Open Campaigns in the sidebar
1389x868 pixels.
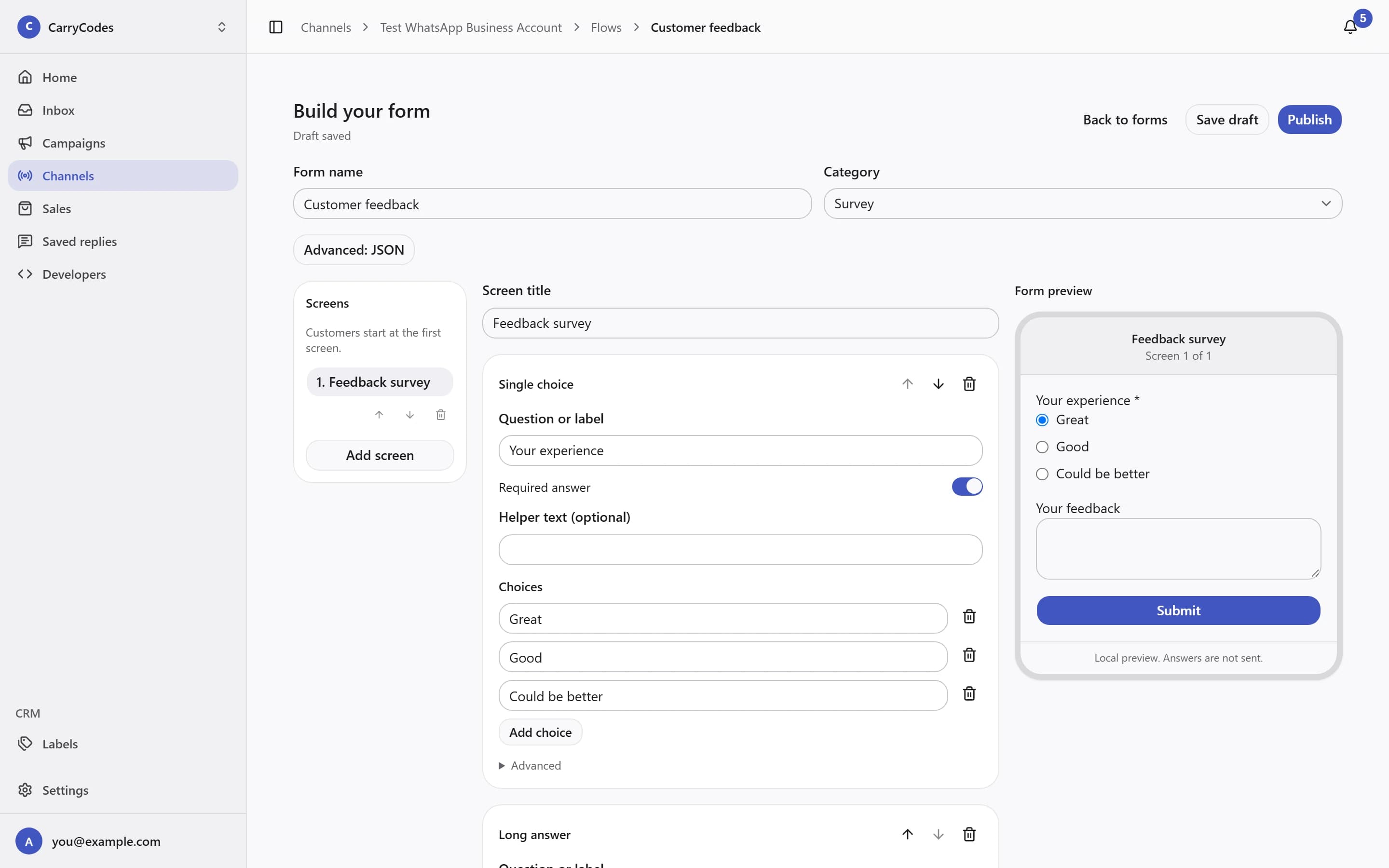click(123, 143)
